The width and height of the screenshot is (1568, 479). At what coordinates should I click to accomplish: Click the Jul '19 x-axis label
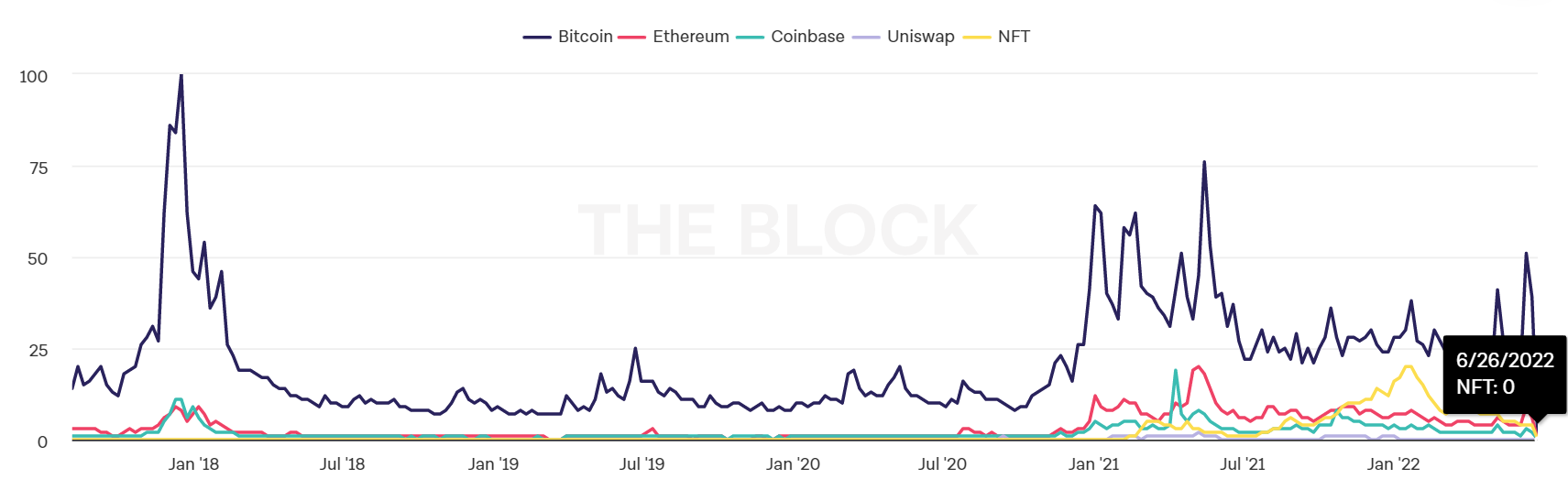[x=641, y=464]
